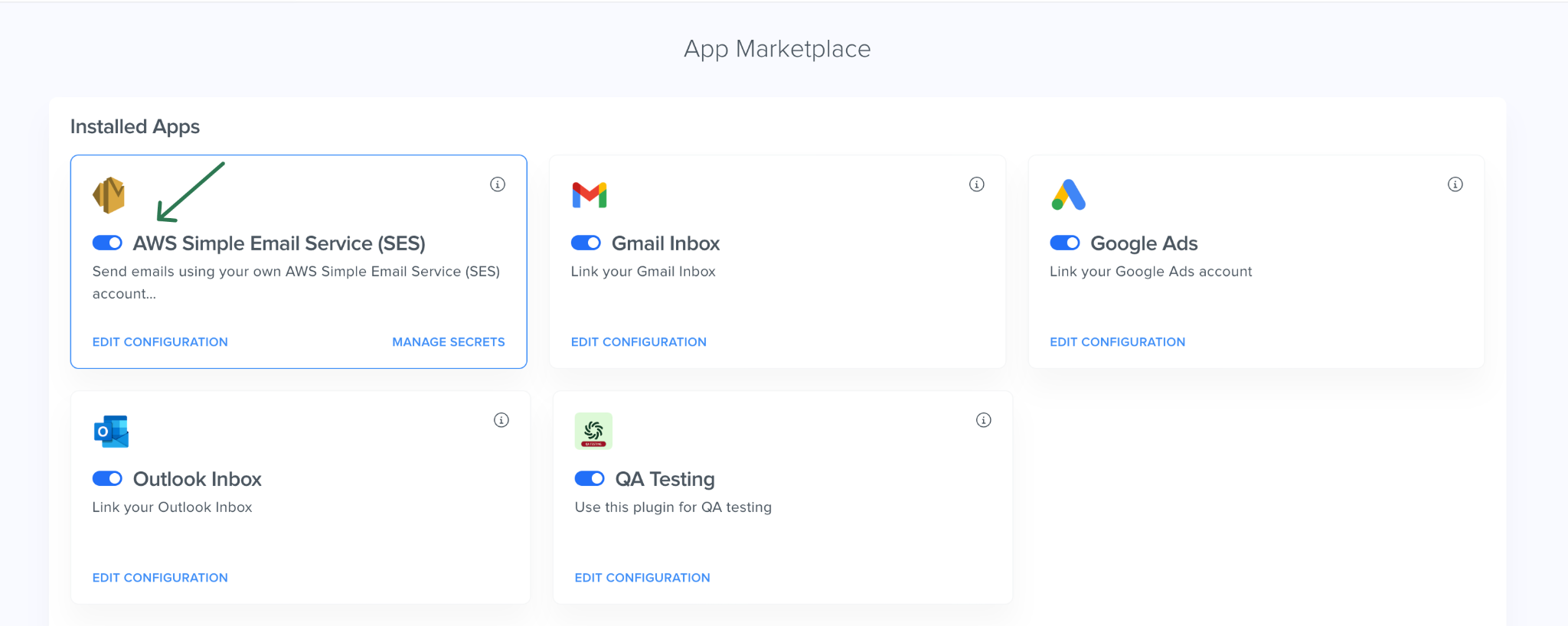Image resolution: width=1568 pixels, height=626 pixels.
Task: Click 'Send emails using your own AWS' description
Action: [x=296, y=282]
